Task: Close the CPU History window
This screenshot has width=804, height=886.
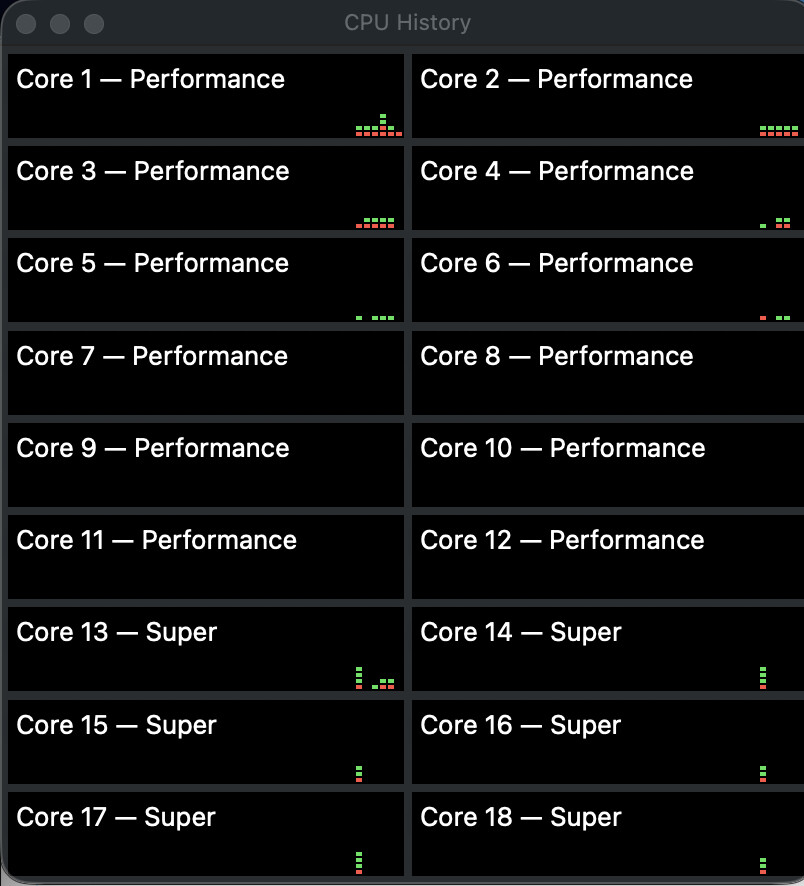Action: pyautogui.click(x=26, y=24)
